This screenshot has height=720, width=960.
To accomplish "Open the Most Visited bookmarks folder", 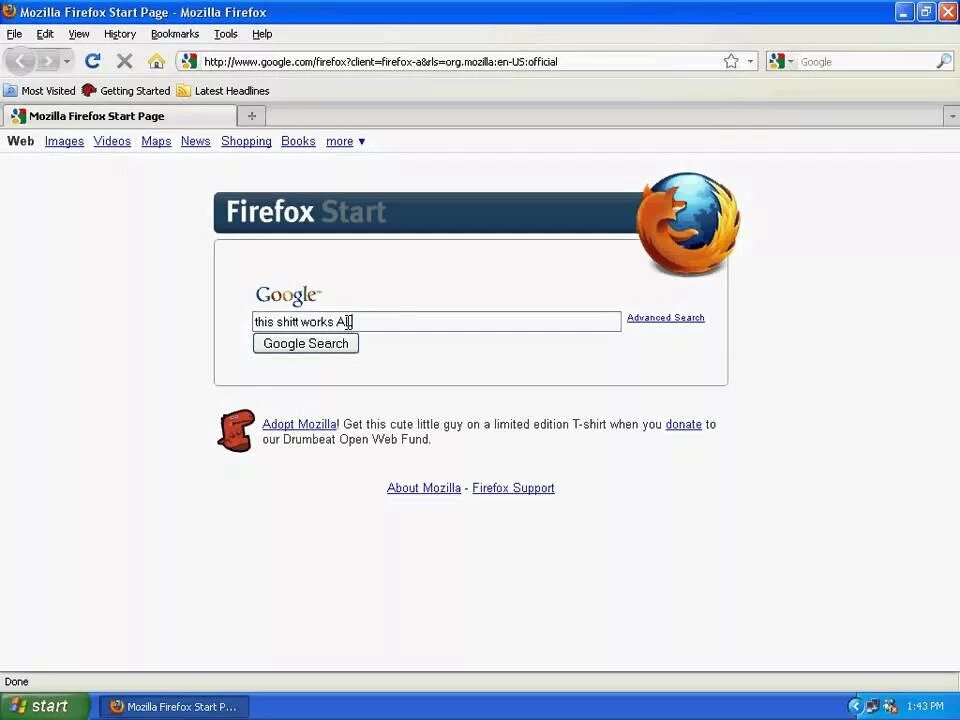I will click(x=40, y=91).
